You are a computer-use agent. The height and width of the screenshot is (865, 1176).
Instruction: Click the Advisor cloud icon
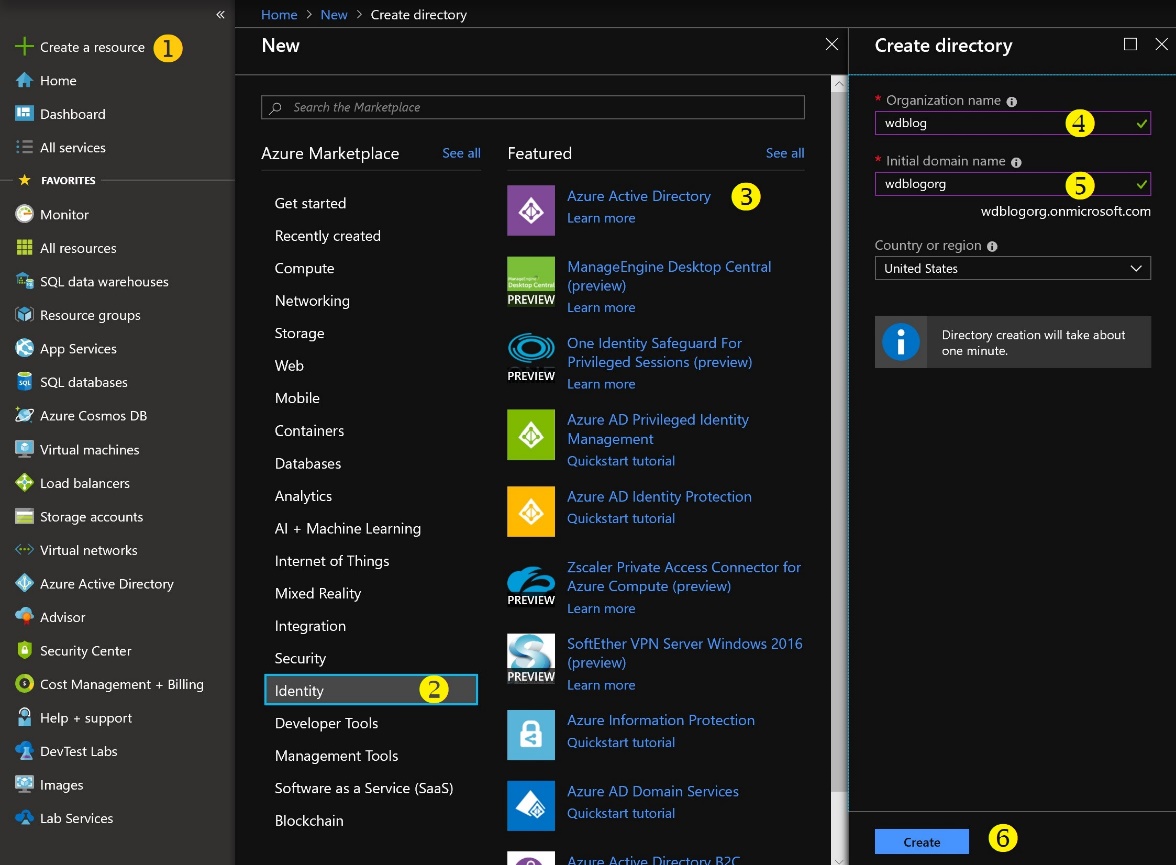click(24, 617)
